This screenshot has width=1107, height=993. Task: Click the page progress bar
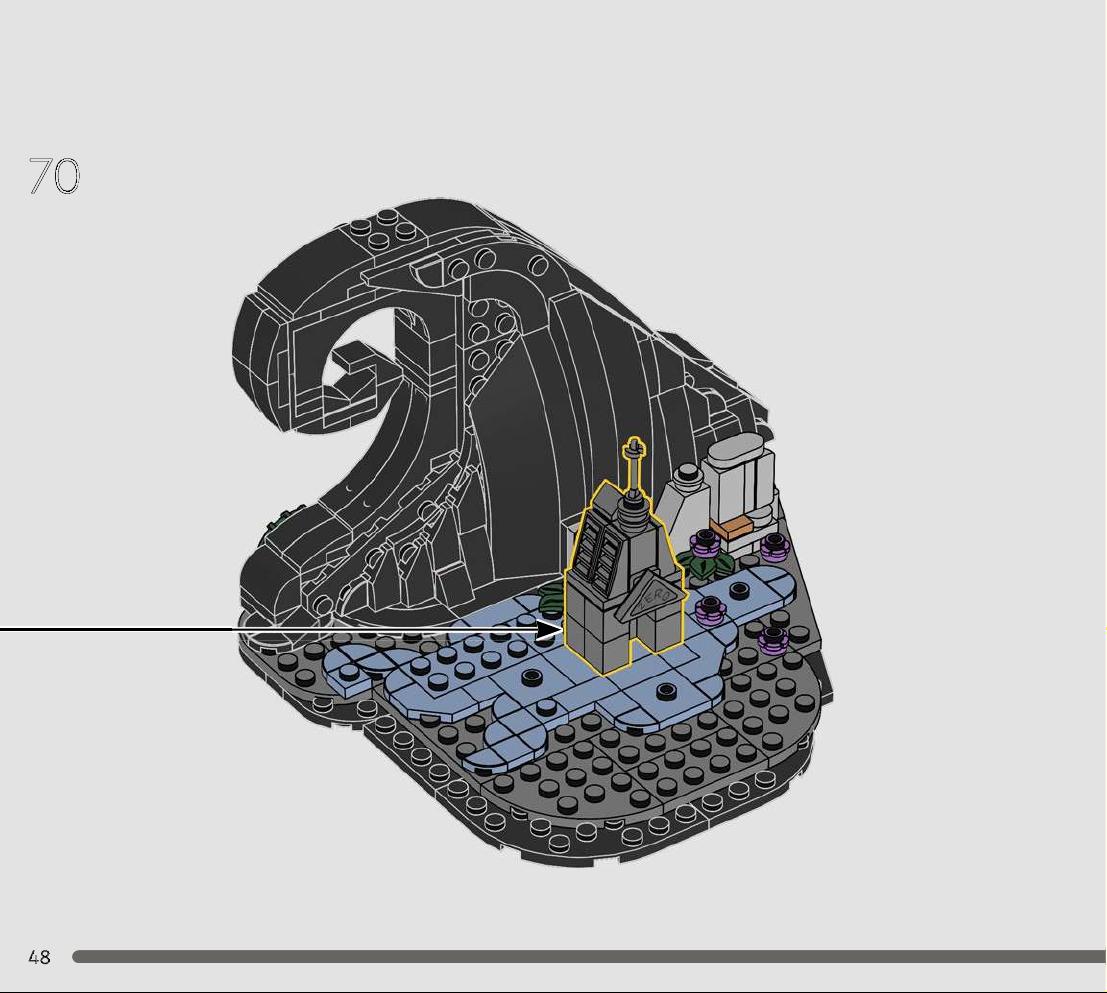click(590, 956)
